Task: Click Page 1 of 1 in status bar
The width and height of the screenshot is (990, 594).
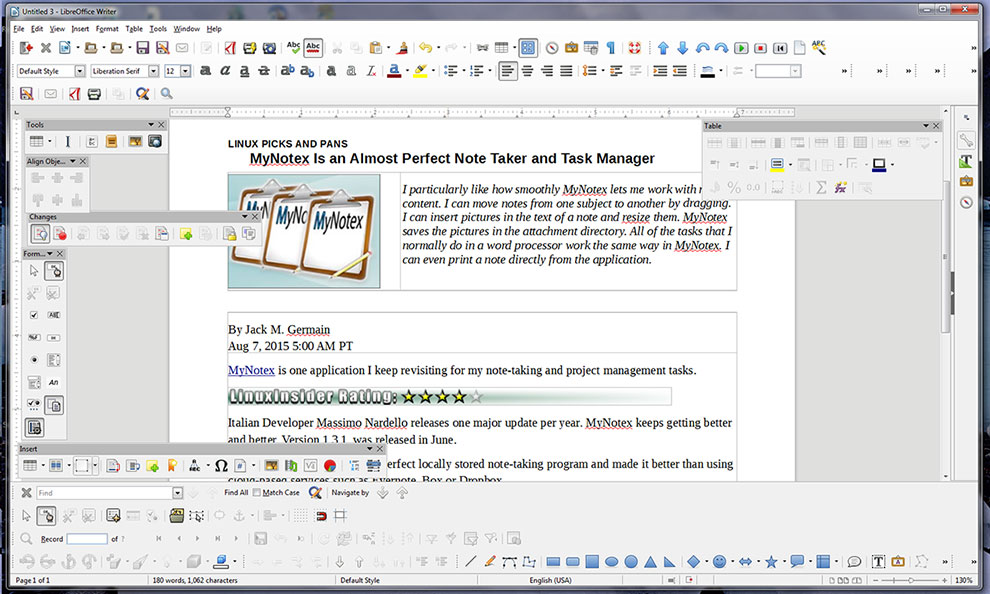Action: tap(33, 580)
